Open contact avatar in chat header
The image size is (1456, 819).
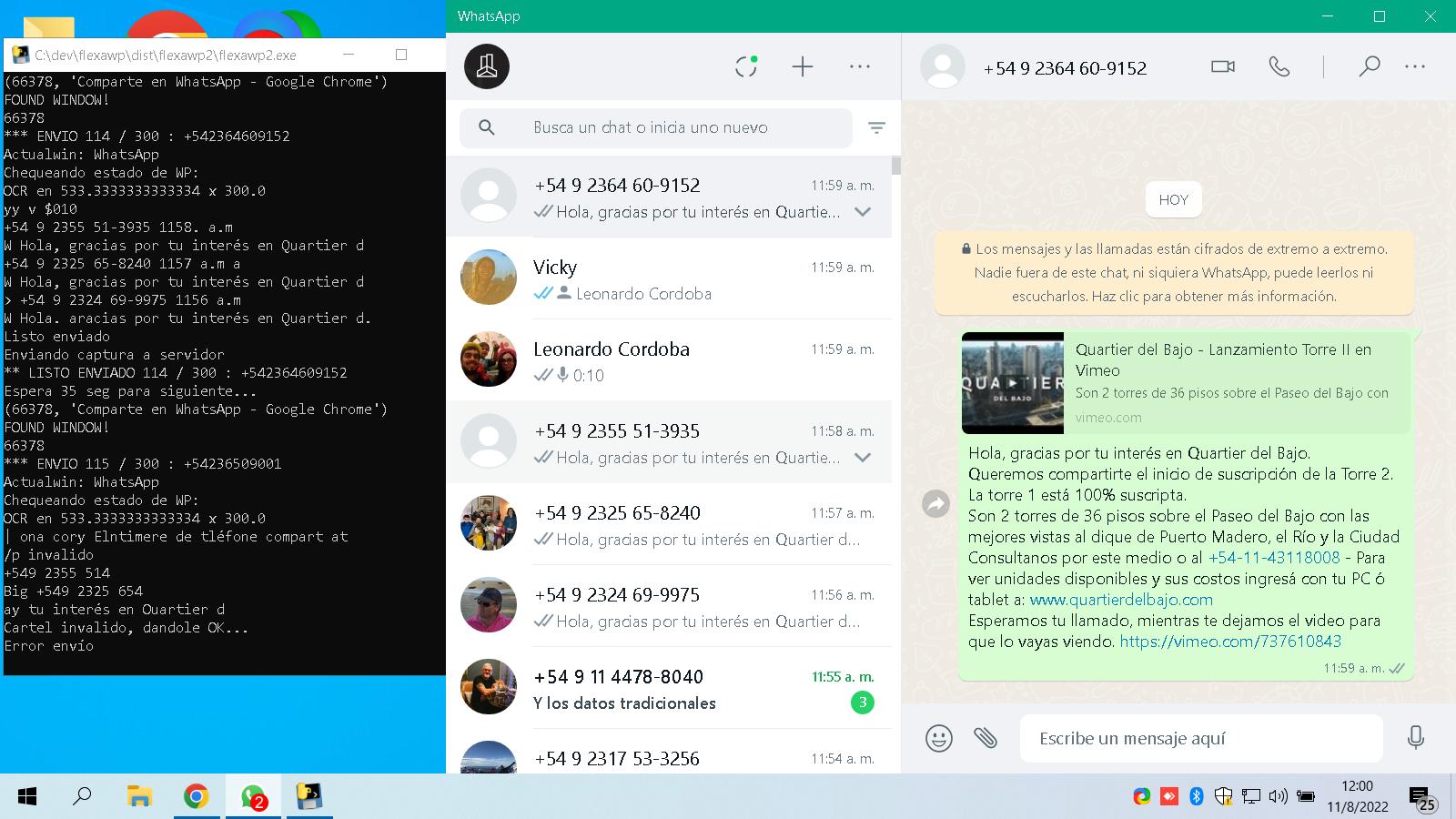click(943, 66)
